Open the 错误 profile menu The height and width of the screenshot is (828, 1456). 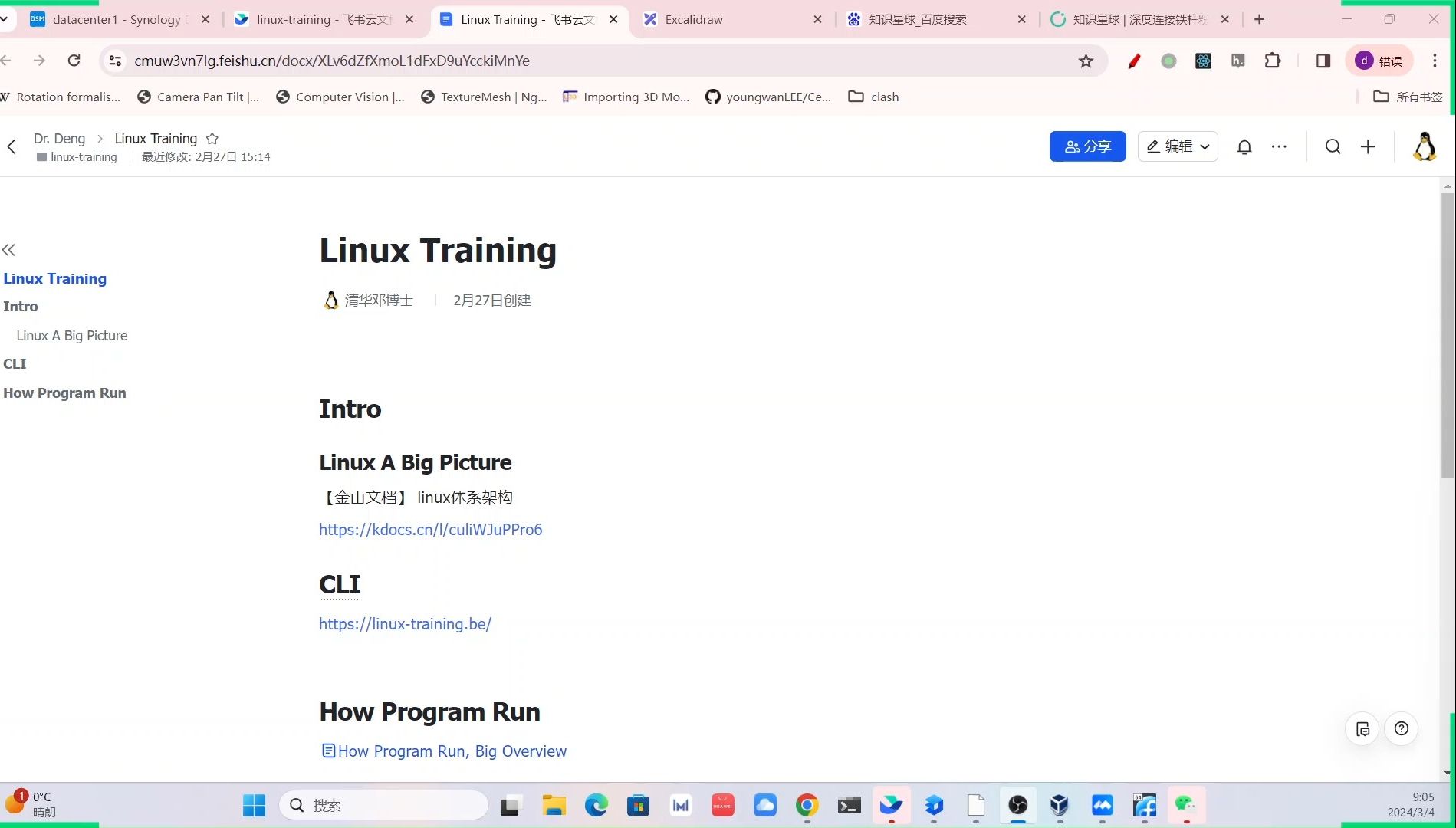(1379, 61)
